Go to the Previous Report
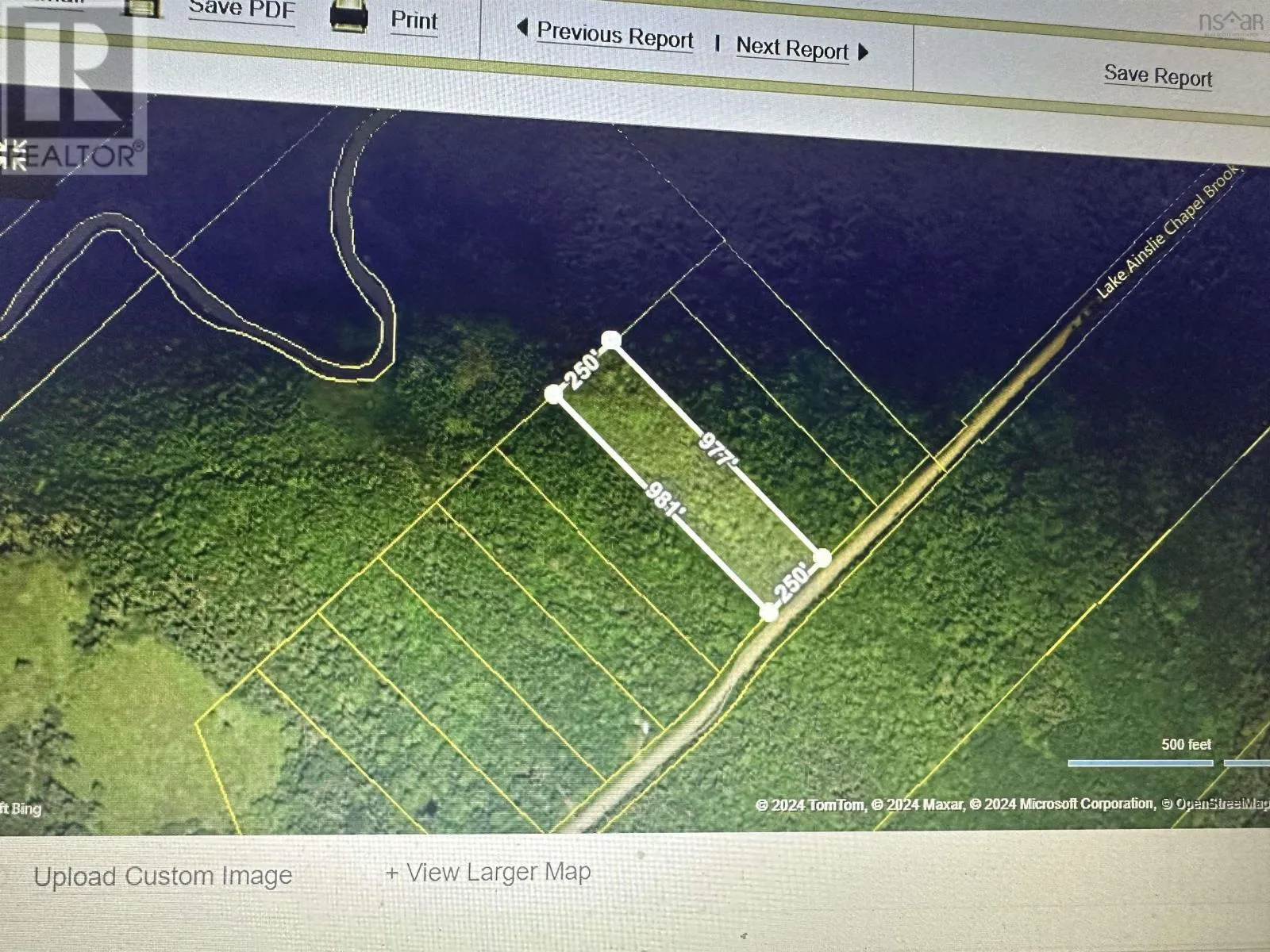The width and height of the screenshot is (1270, 952). pyautogui.click(x=614, y=36)
